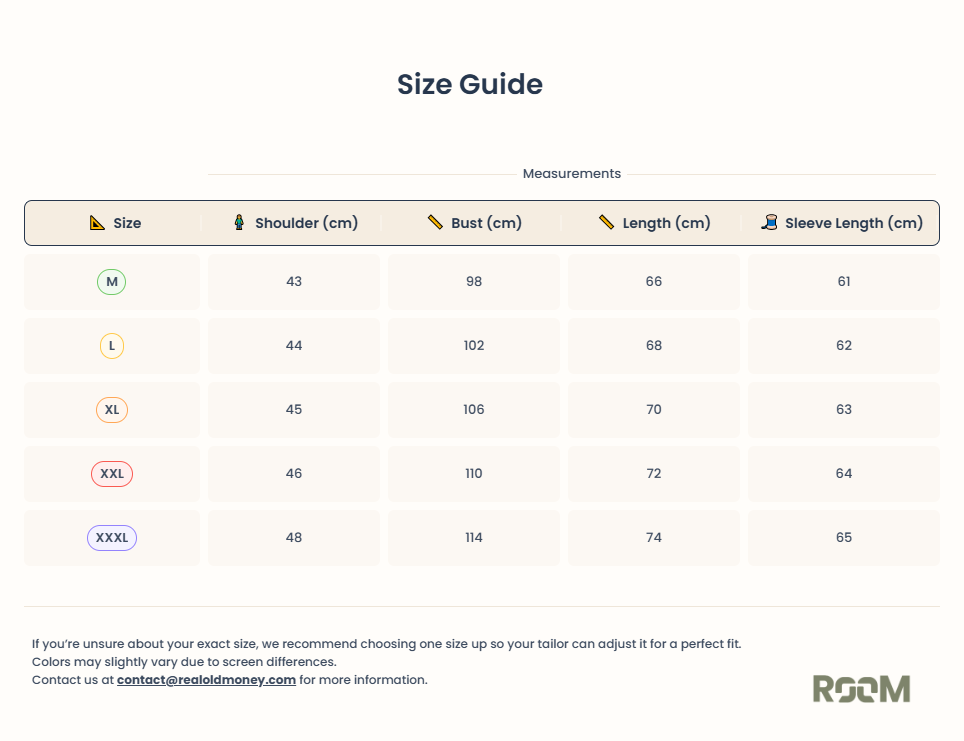Click the 'Colors may slightly vary' note

(x=184, y=662)
